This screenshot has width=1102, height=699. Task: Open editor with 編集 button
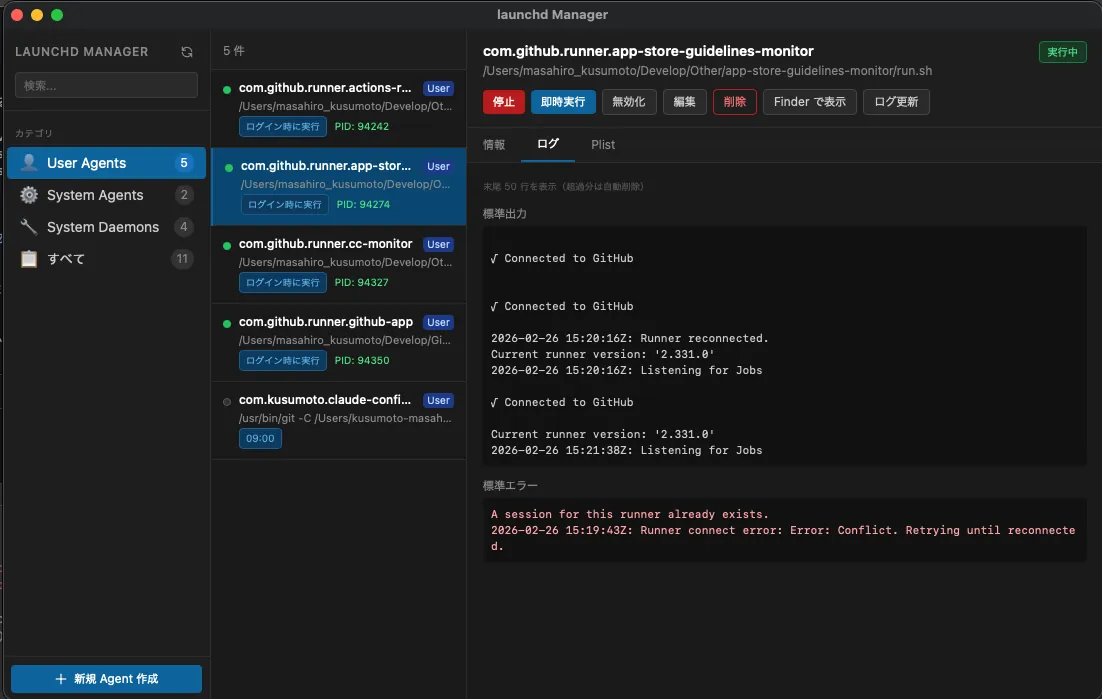pyautogui.click(x=684, y=102)
